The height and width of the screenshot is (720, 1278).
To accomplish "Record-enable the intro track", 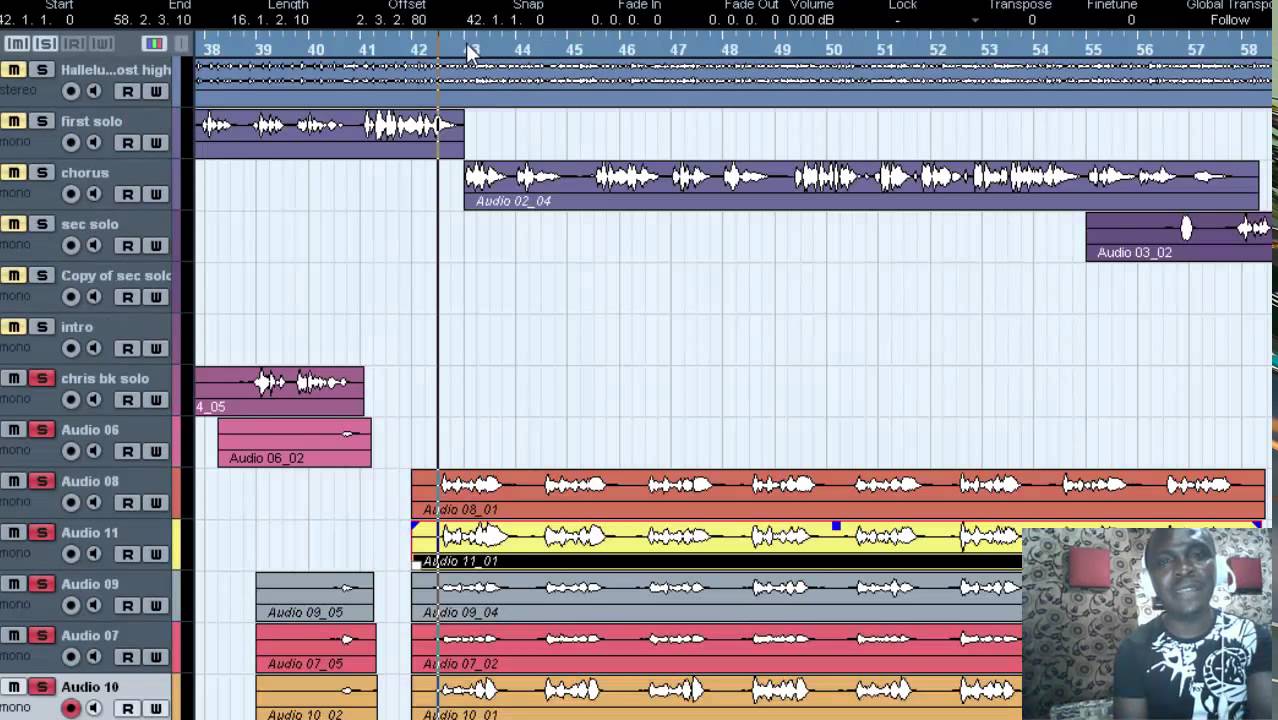I will [70, 348].
